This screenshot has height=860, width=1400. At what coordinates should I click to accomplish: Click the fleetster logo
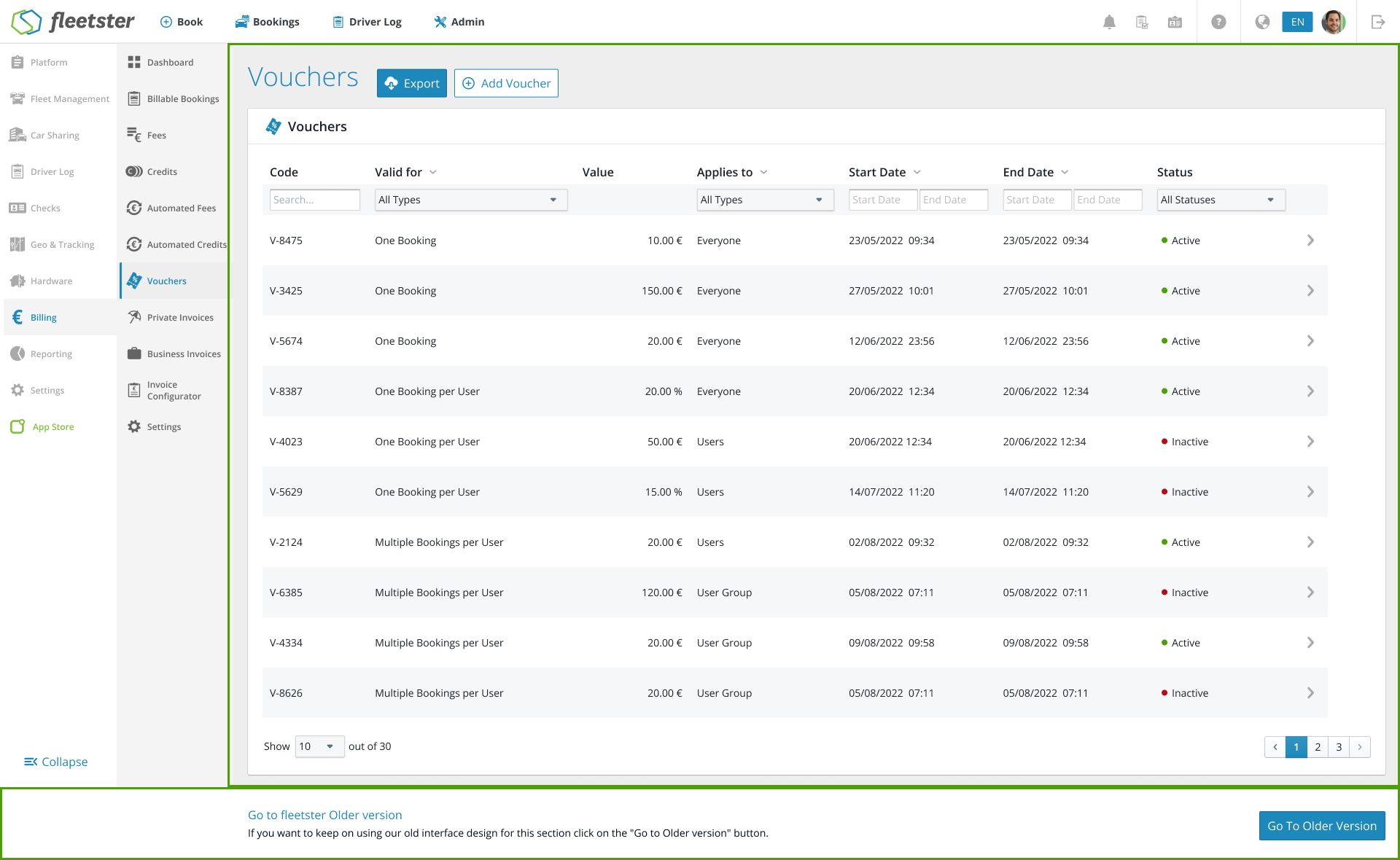tap(73, 22)
